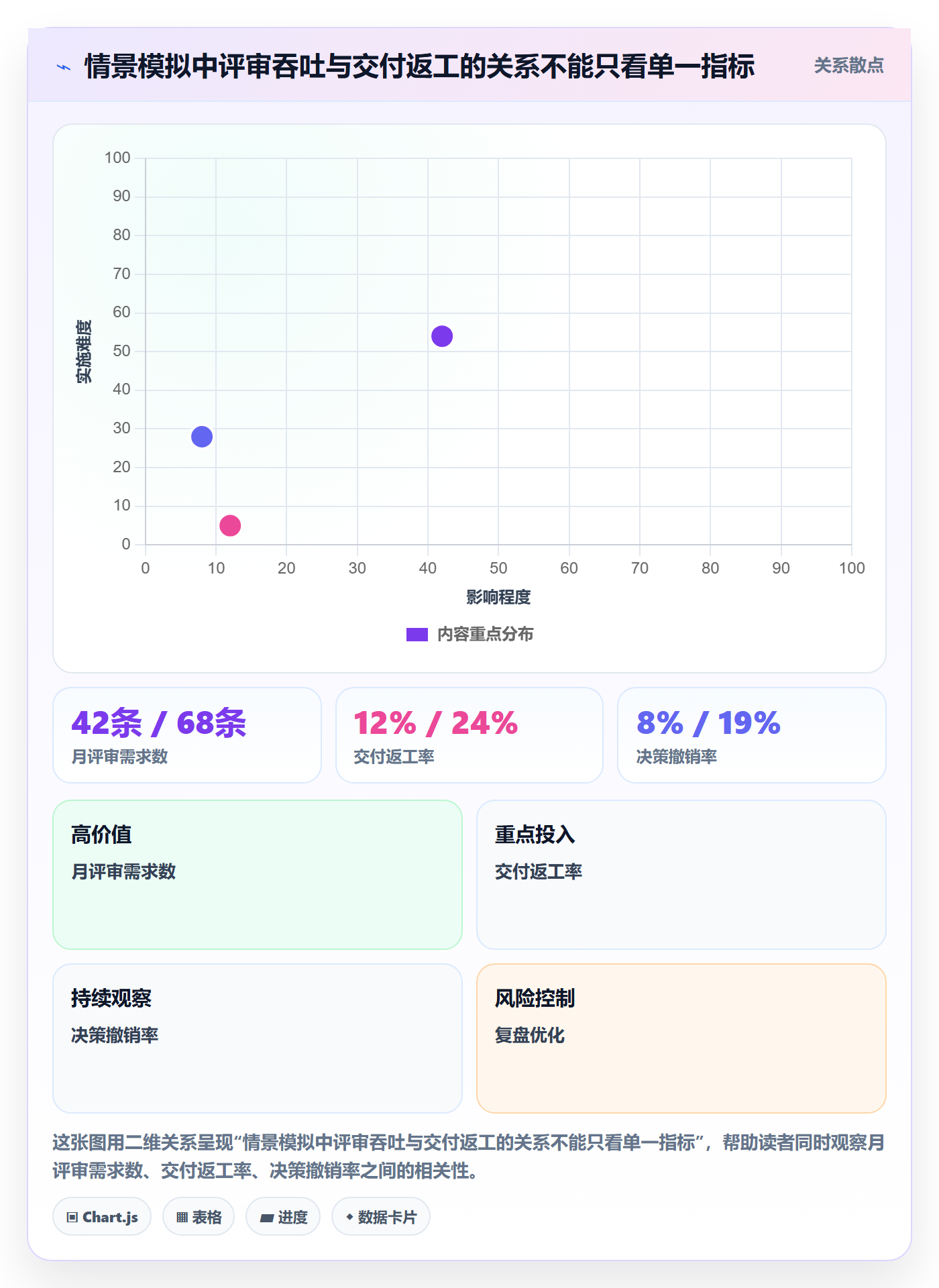Click 复盘优化 text in 风险控制 card
This screenshot has width=939, height=1288.
(x=530, y=1035)
